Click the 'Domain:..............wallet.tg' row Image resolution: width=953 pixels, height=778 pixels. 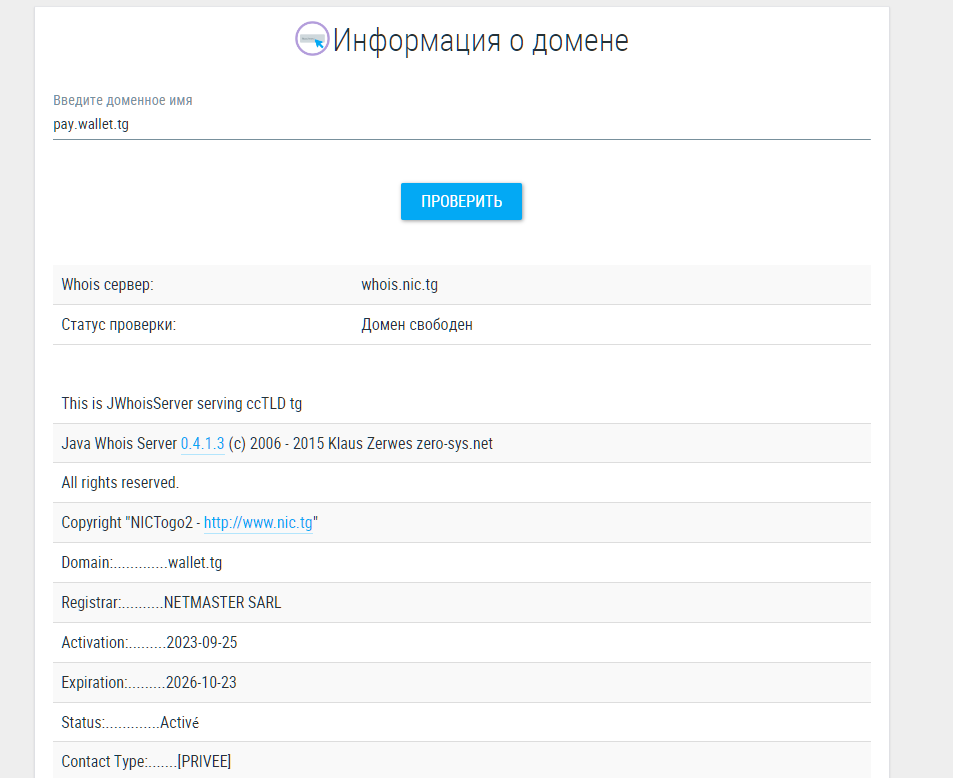(461, 563)
